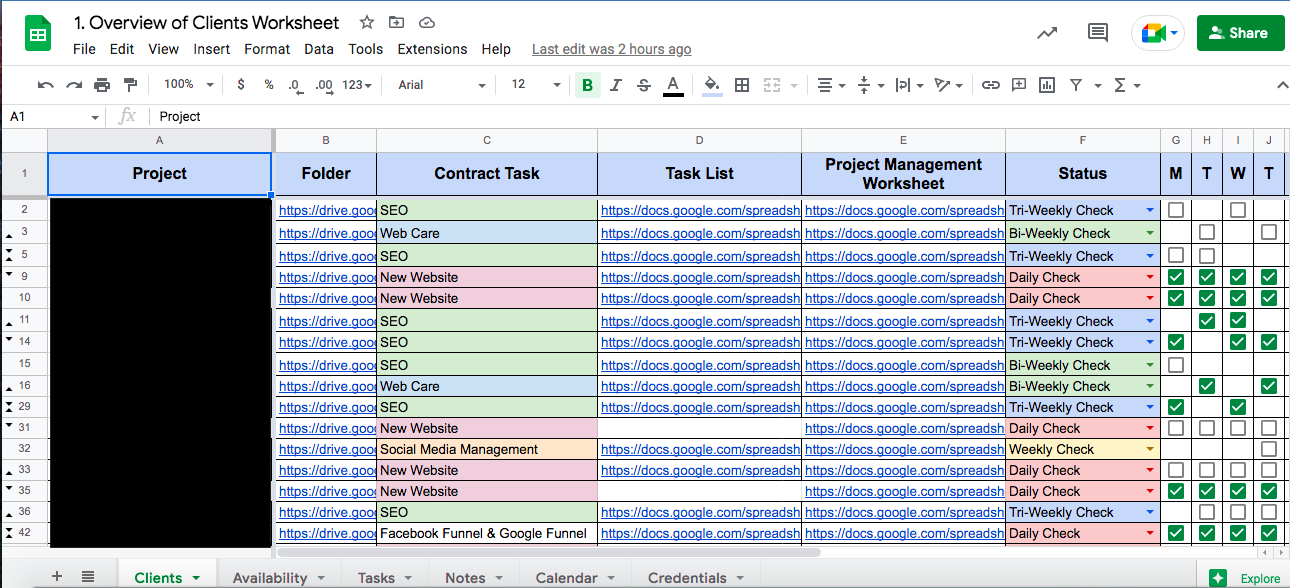Open comment history icon

1097,33
